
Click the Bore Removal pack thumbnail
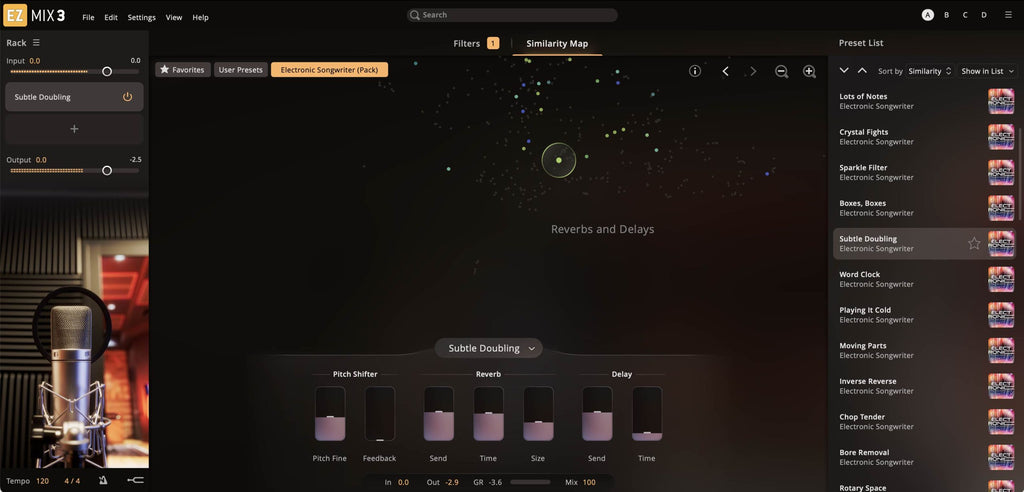1001,457
